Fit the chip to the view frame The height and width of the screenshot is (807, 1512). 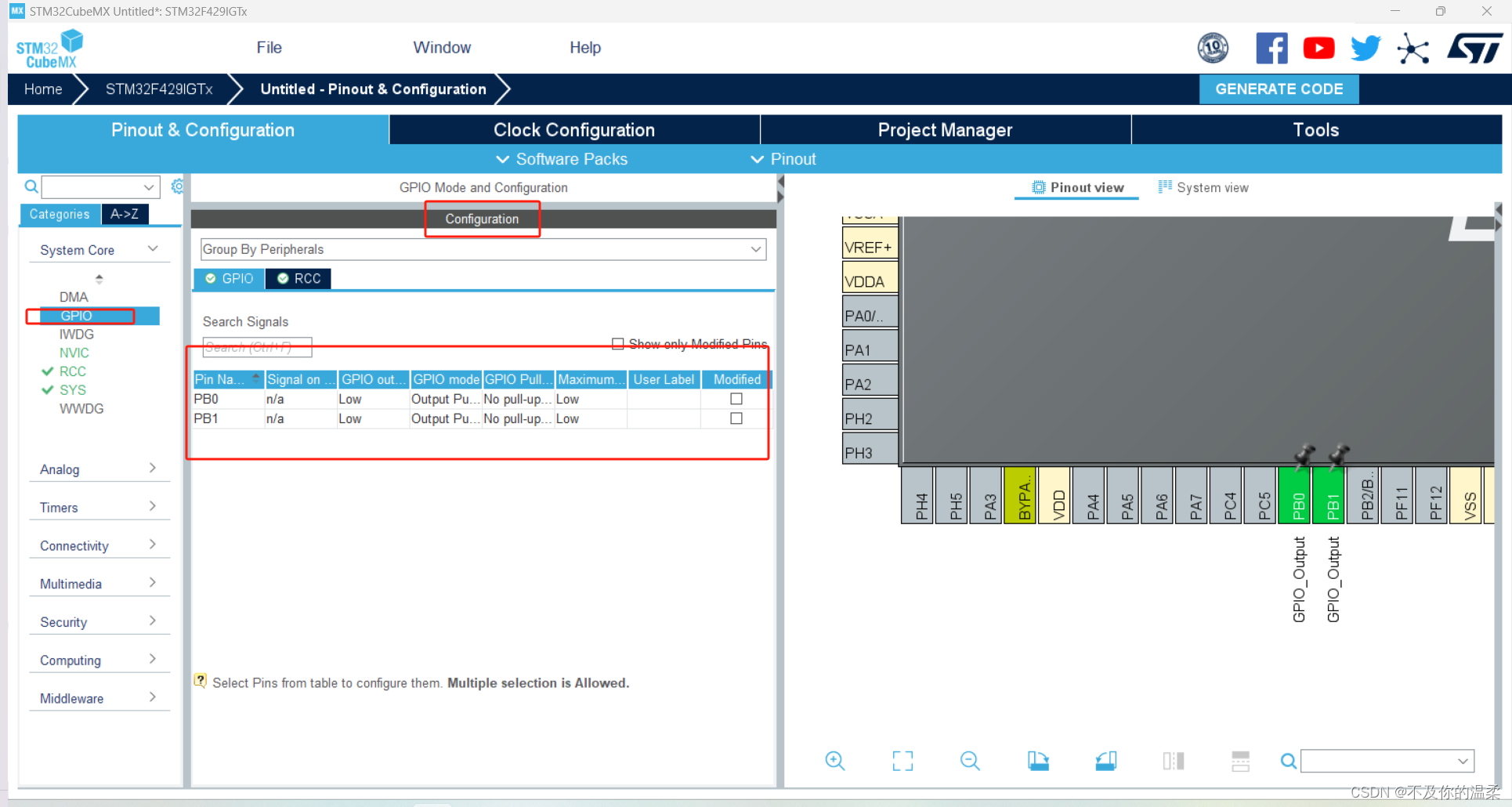(902, 761)
